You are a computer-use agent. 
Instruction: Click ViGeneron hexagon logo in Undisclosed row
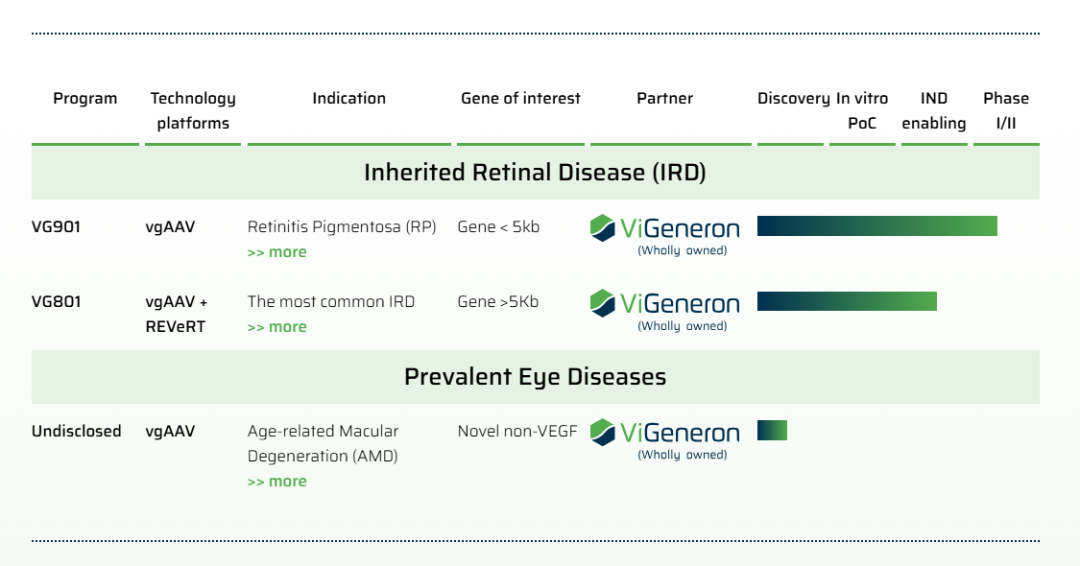coord(603,432)
